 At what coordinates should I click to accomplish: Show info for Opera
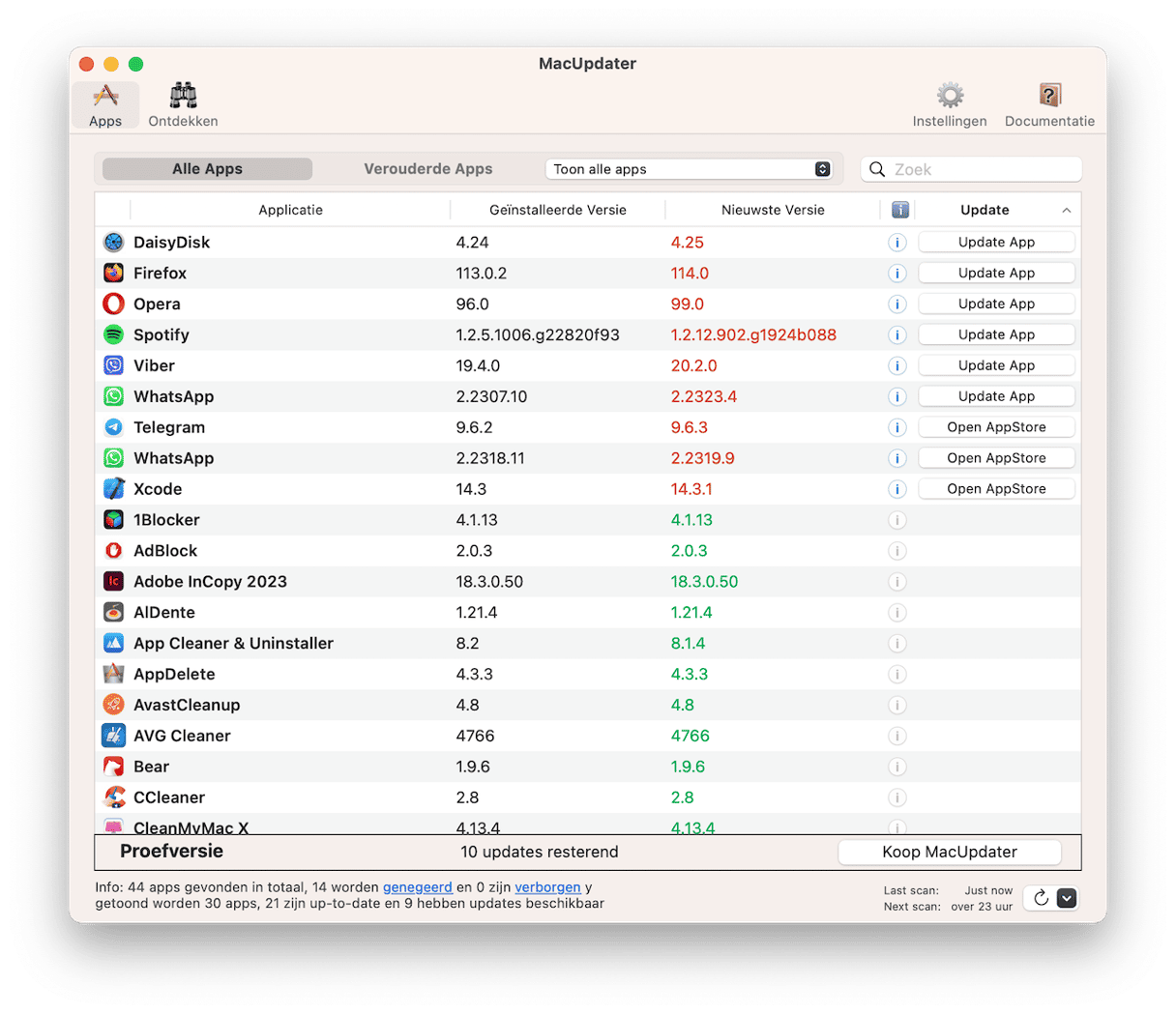897,304
